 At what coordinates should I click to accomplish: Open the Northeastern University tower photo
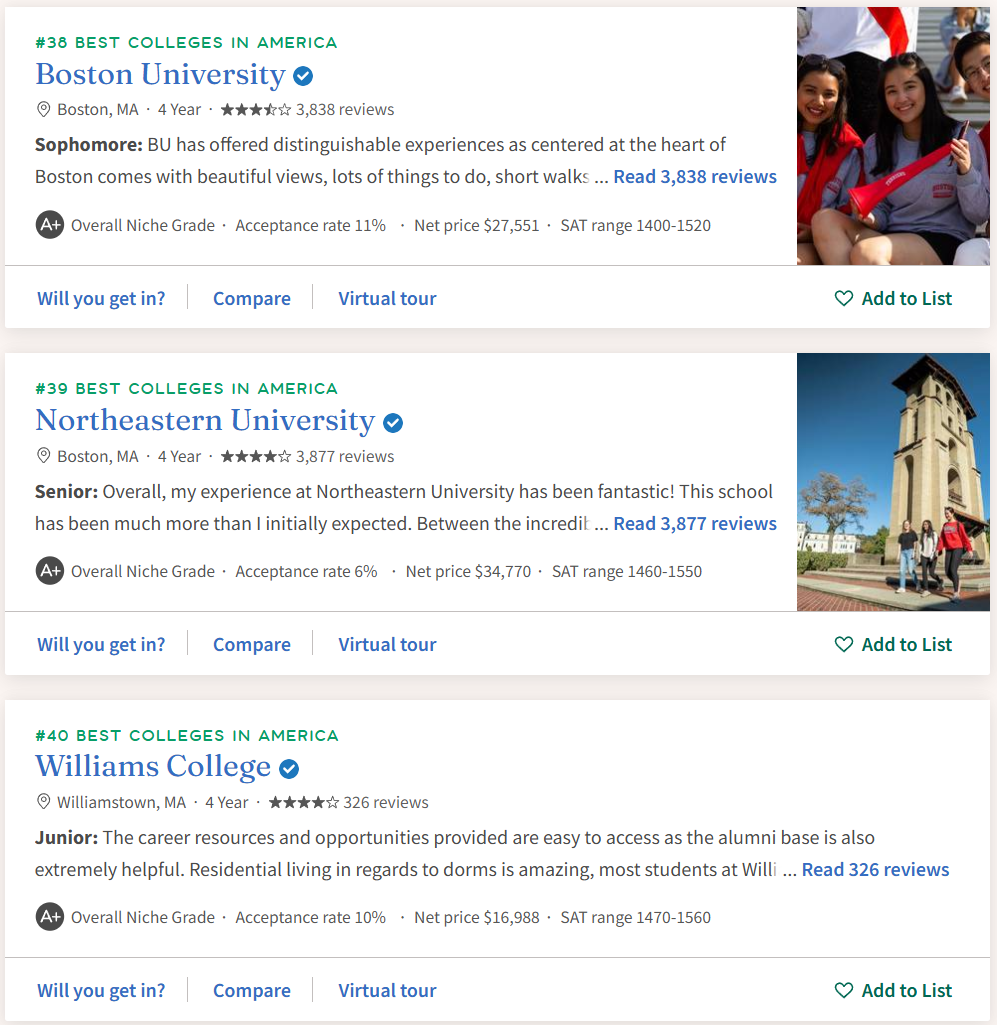click(x=893, y=482)
